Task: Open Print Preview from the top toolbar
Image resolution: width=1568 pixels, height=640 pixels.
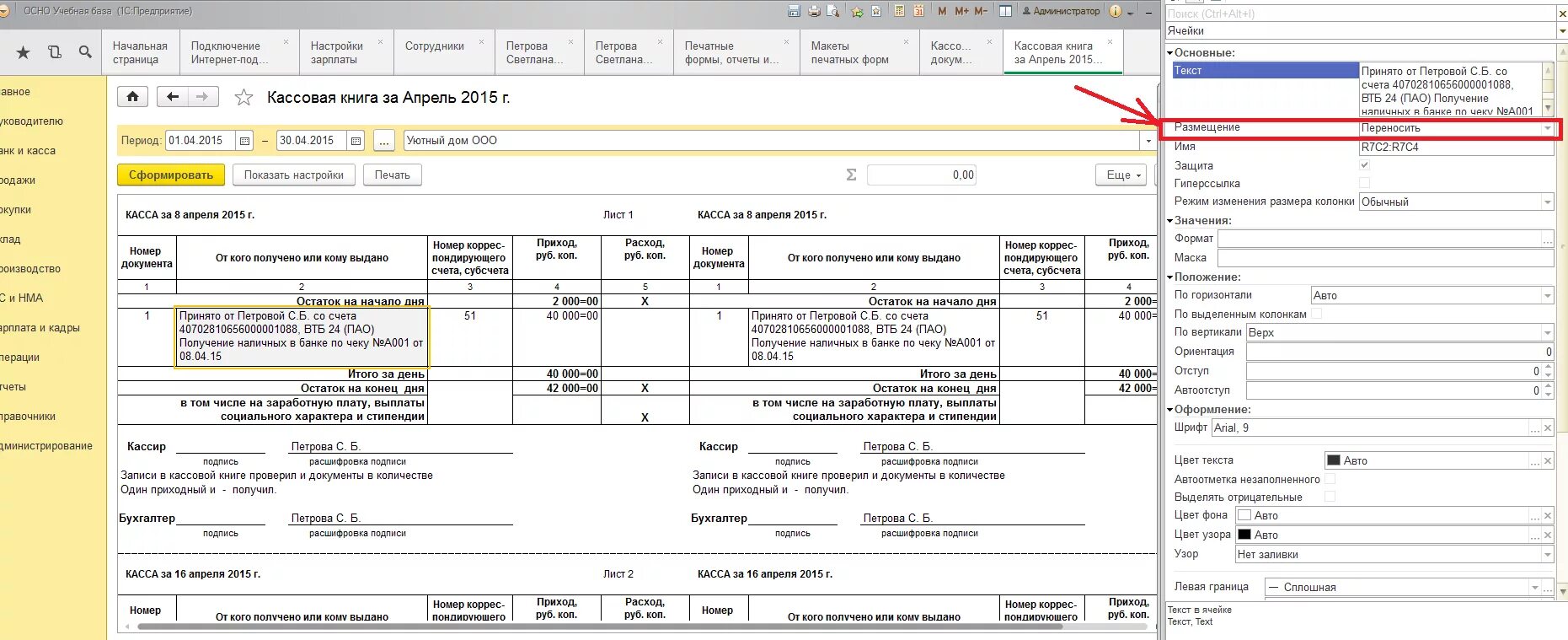Action: 833,11
